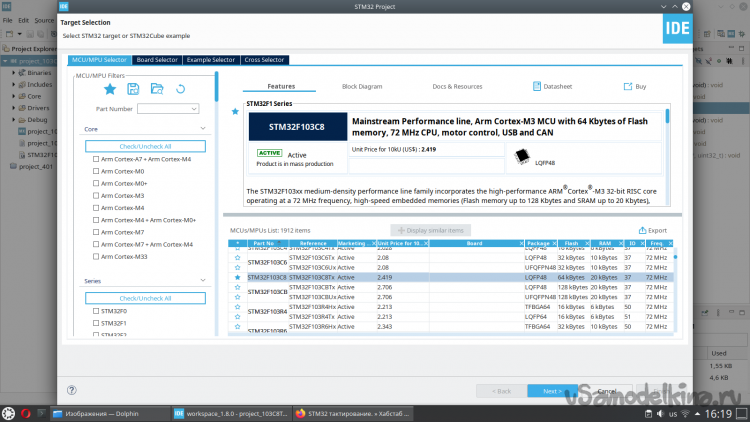Open the Part Number dropdown
Image resolution: width=750 pixels, height=422 pixels.
tap(167, 108)
